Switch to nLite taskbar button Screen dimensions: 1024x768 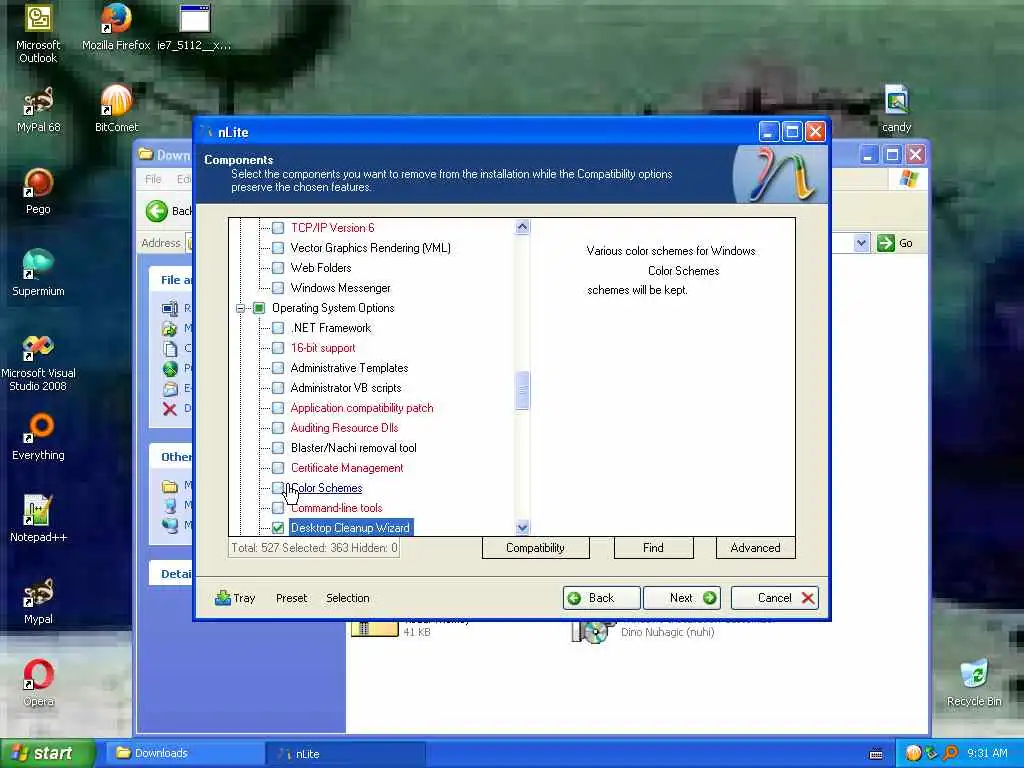(346, 753)
